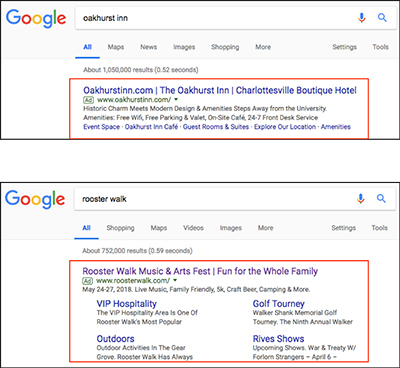Open the Outdoors sitelink
Screen dimensions: 400x368
(115, 339)
